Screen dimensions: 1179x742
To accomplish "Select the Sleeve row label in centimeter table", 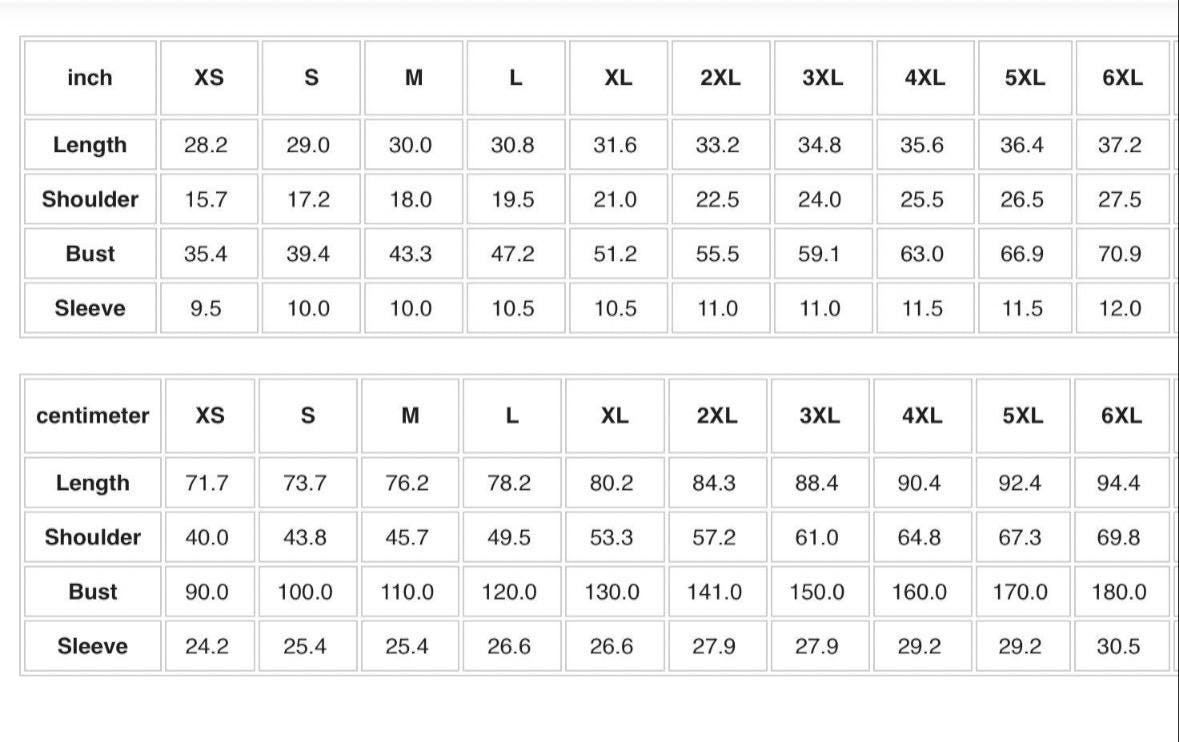I will tap(92, 647).
